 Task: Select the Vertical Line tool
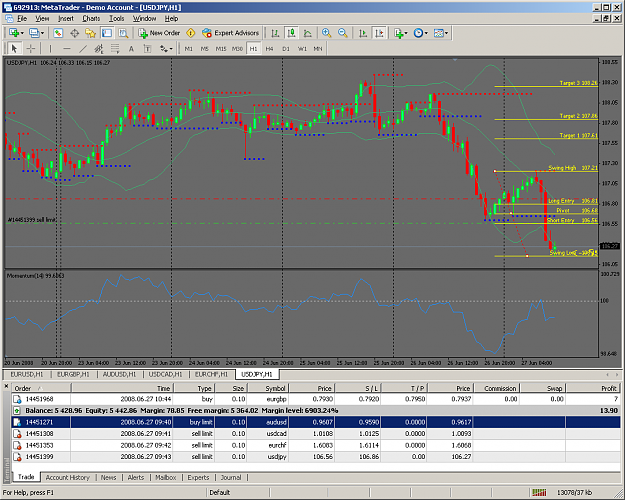[x=50, y=49]
